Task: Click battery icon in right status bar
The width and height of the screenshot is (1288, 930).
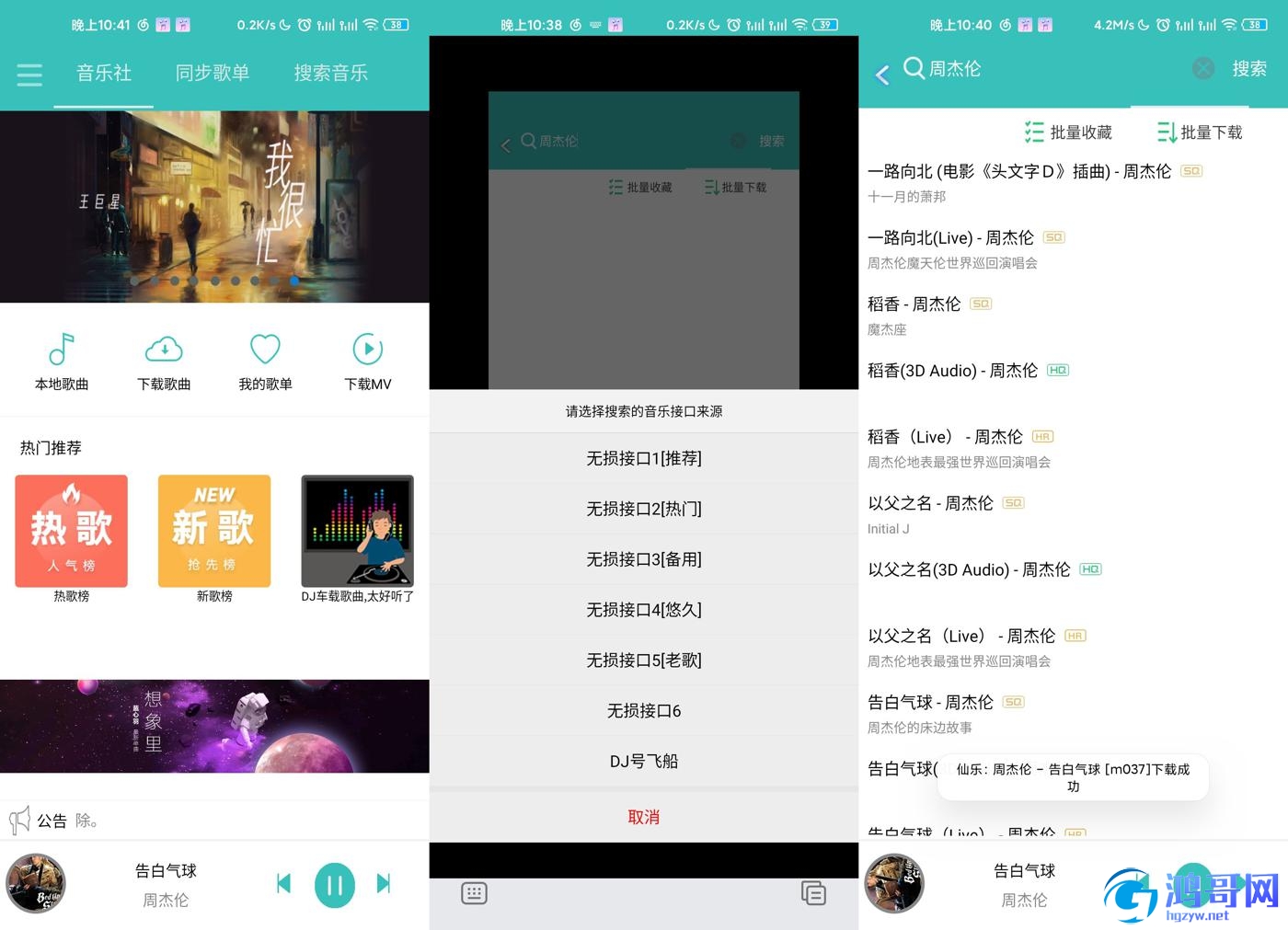Action: click(x=1256, y=25)
